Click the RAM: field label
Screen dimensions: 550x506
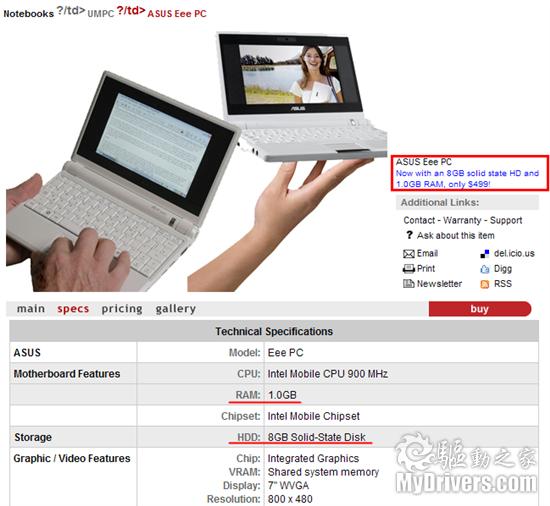248,395
